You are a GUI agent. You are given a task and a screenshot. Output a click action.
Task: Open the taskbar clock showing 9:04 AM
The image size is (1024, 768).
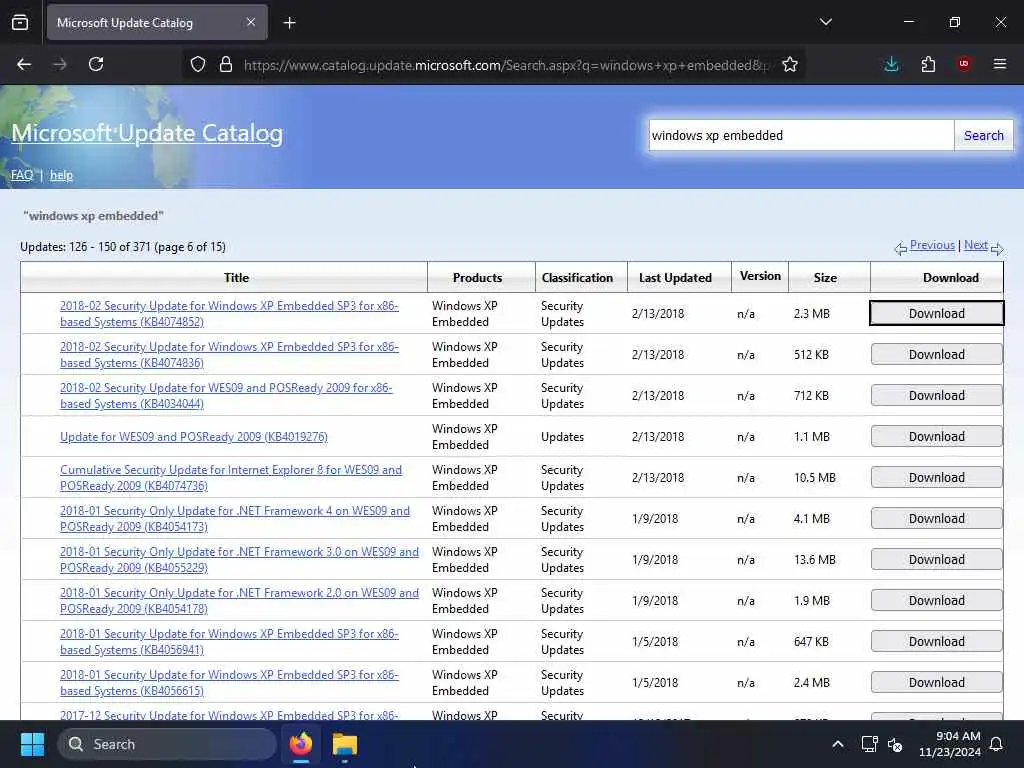(950, 744)
